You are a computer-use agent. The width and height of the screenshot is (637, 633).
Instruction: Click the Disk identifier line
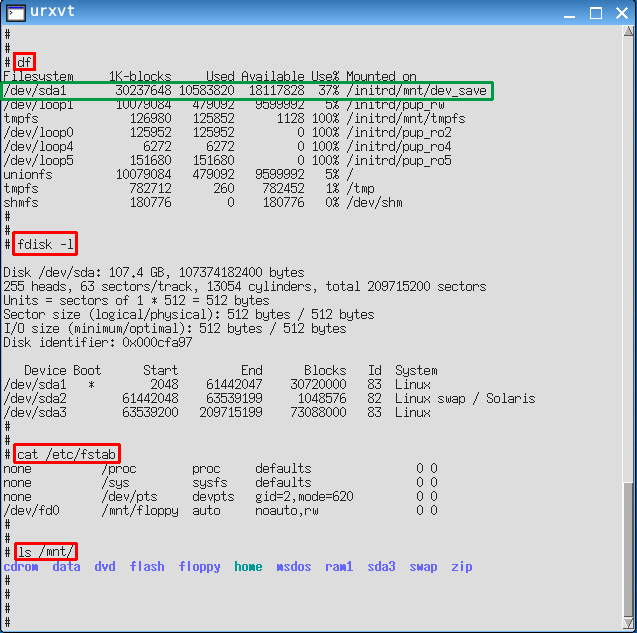(x=98, y=342)
